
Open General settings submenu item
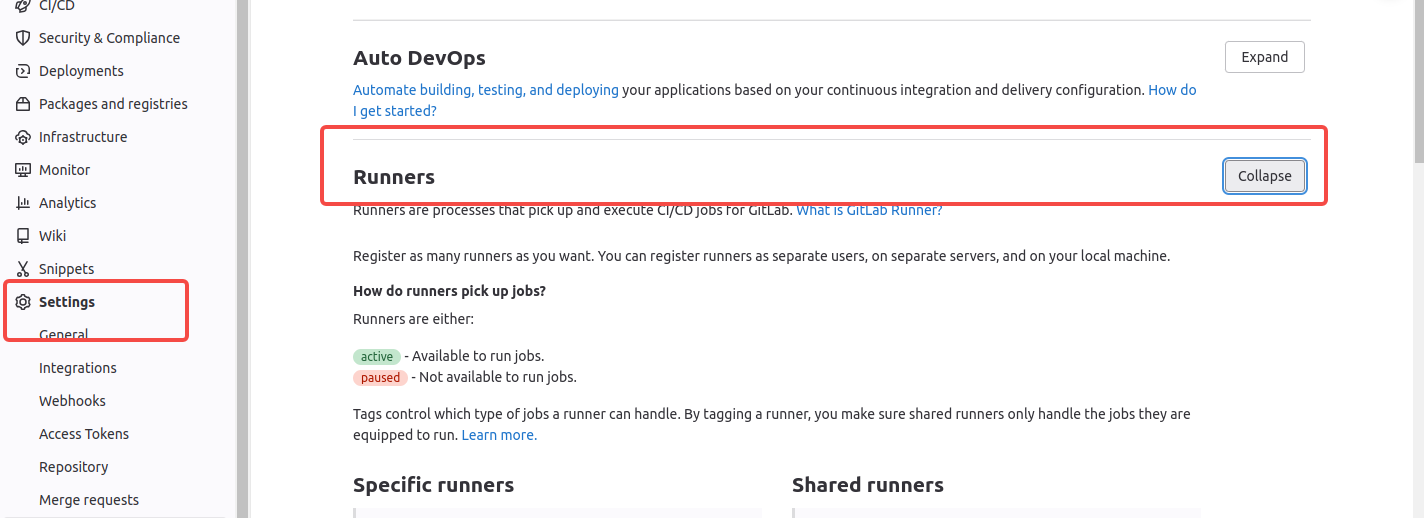(63, 335)
